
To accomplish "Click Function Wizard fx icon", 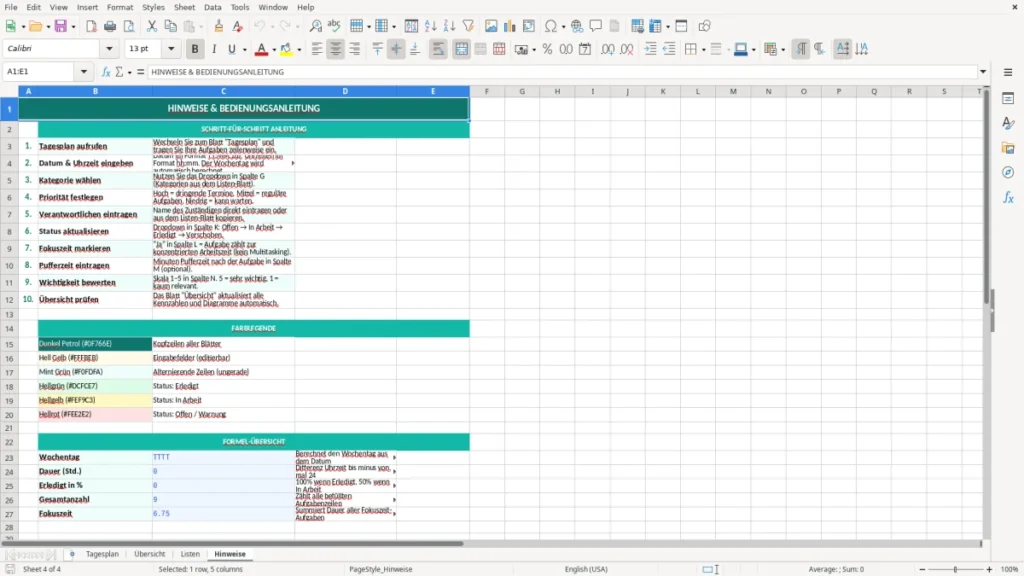I will pos(106,72).
